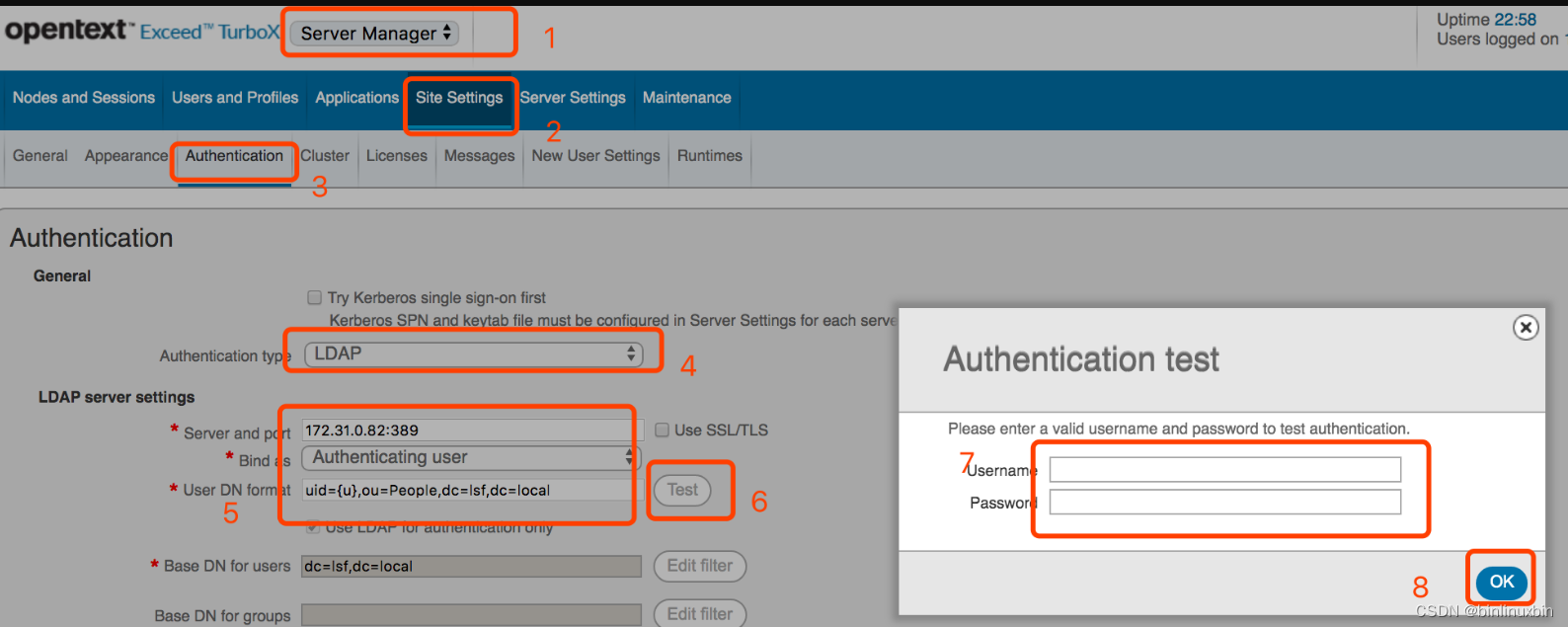Switch to the Messages tab
1568x627 pixels.
click(x=479, y=156)
